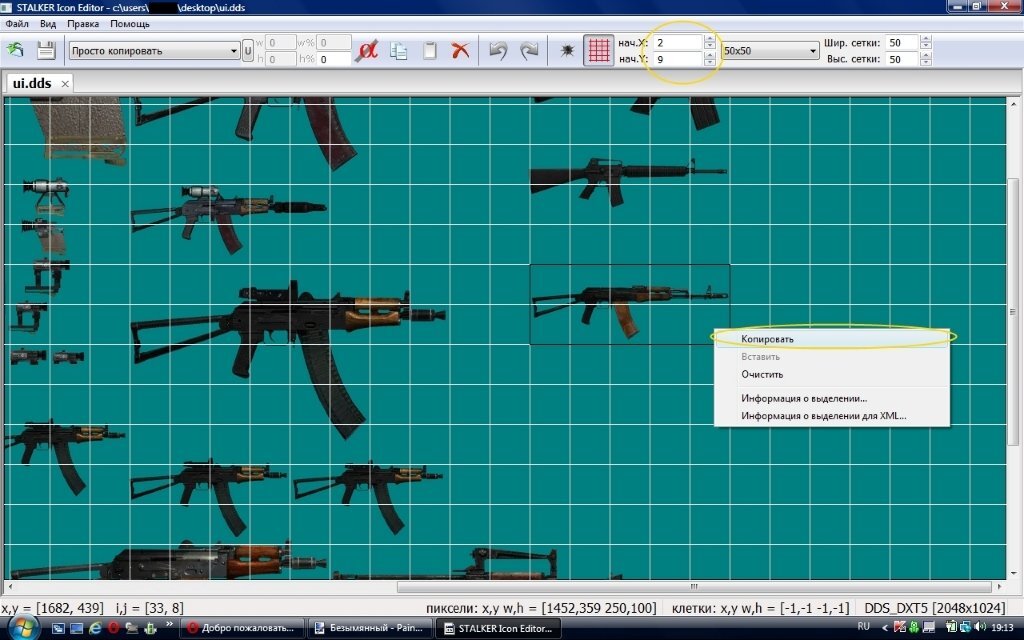Toggle the red grid display button
Viewport: 1024px width, 640px height.
599,50
